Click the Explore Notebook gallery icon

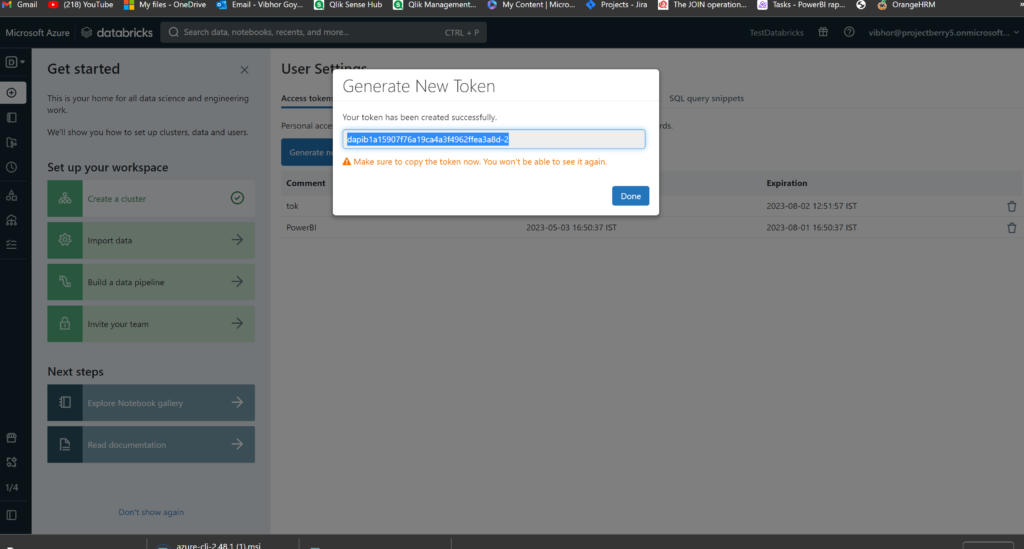click(x=65, y=403)
